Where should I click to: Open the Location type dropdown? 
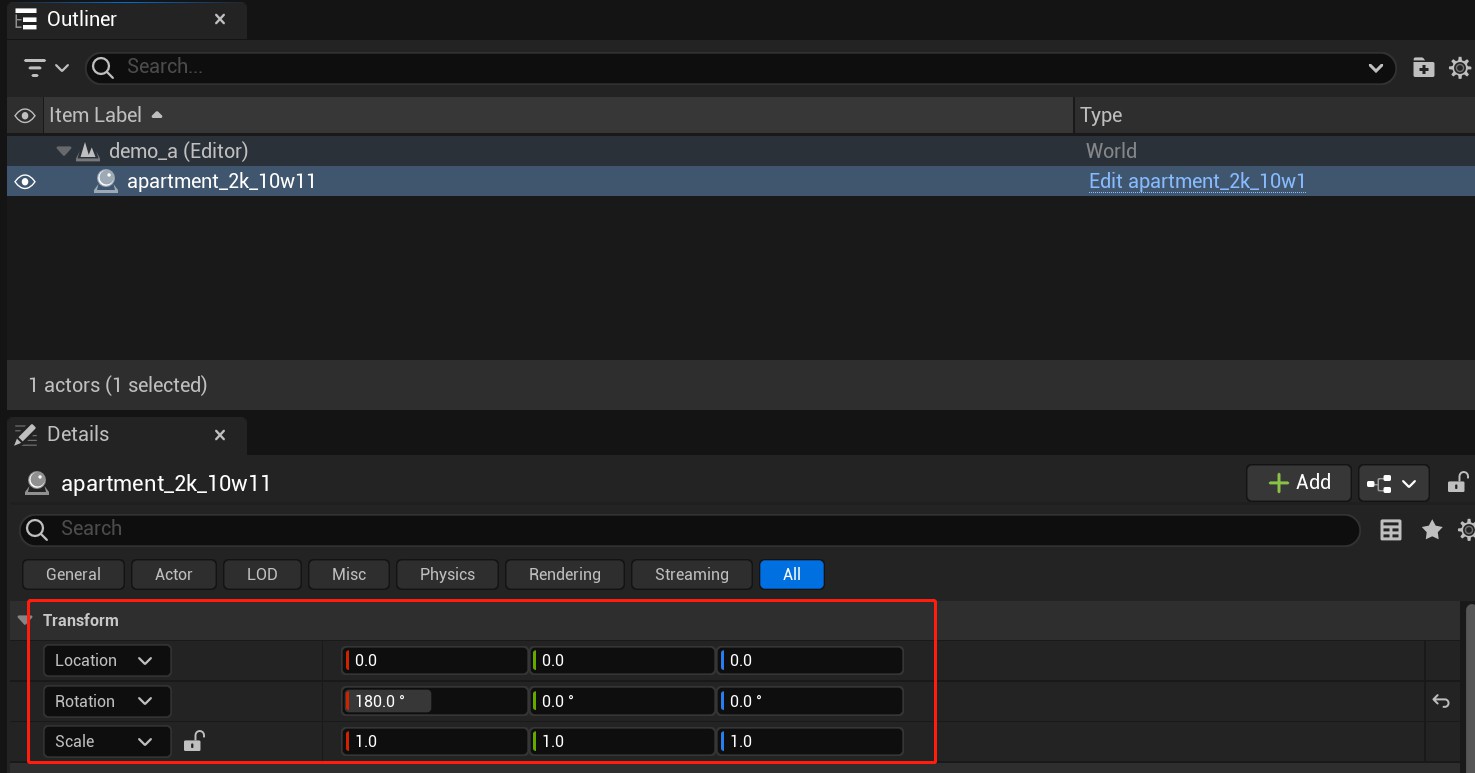coord(107,660)
